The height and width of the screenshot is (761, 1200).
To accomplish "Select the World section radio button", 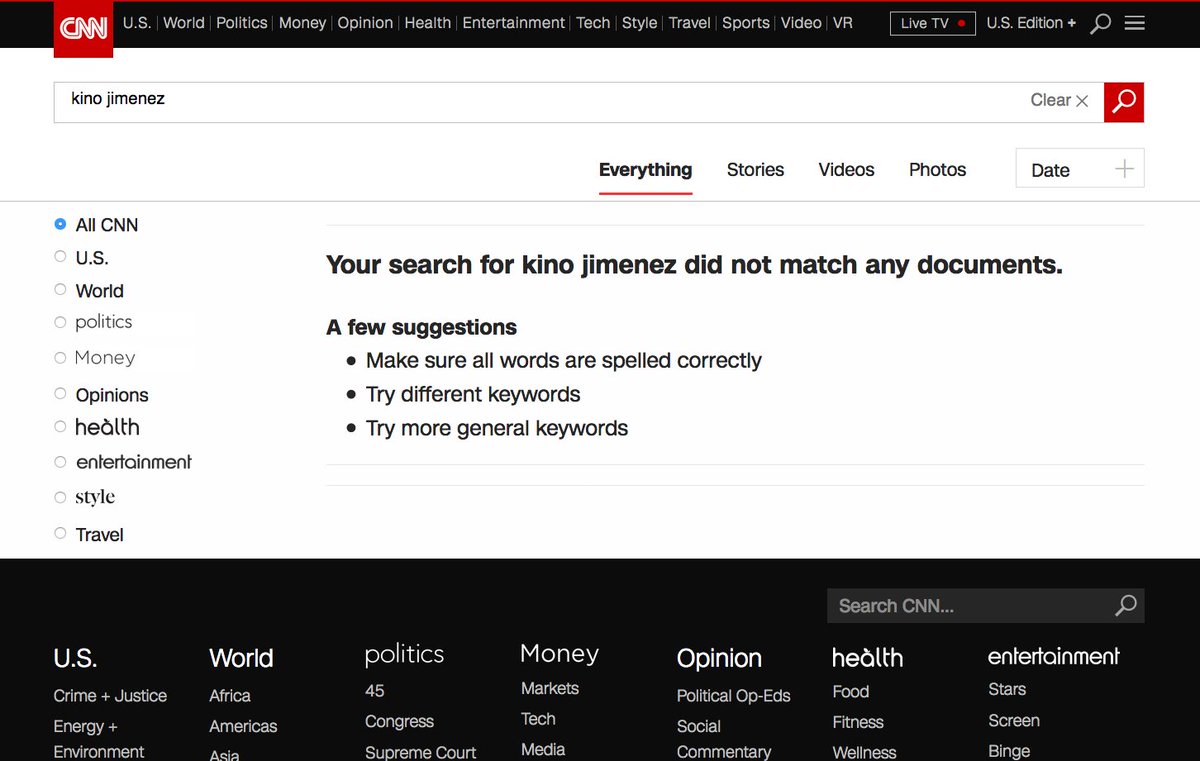I will coord(60,290).
